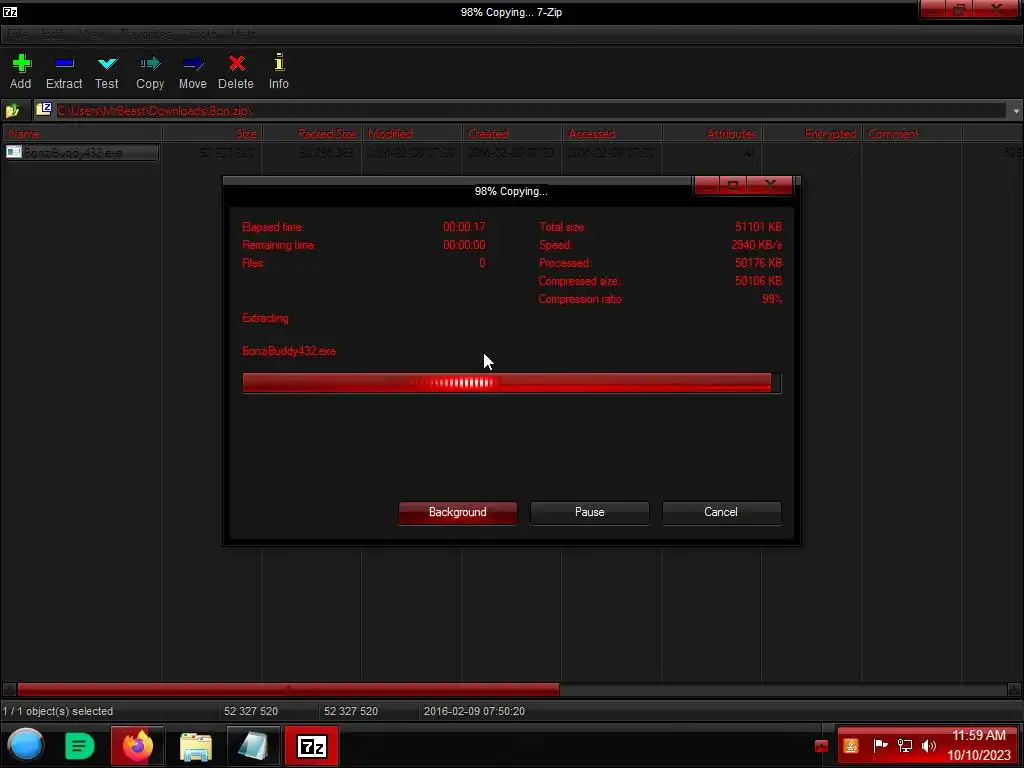Click the 7z taskbar button
The width and height of the screenshot is (1024, 768).
point(312,746)
